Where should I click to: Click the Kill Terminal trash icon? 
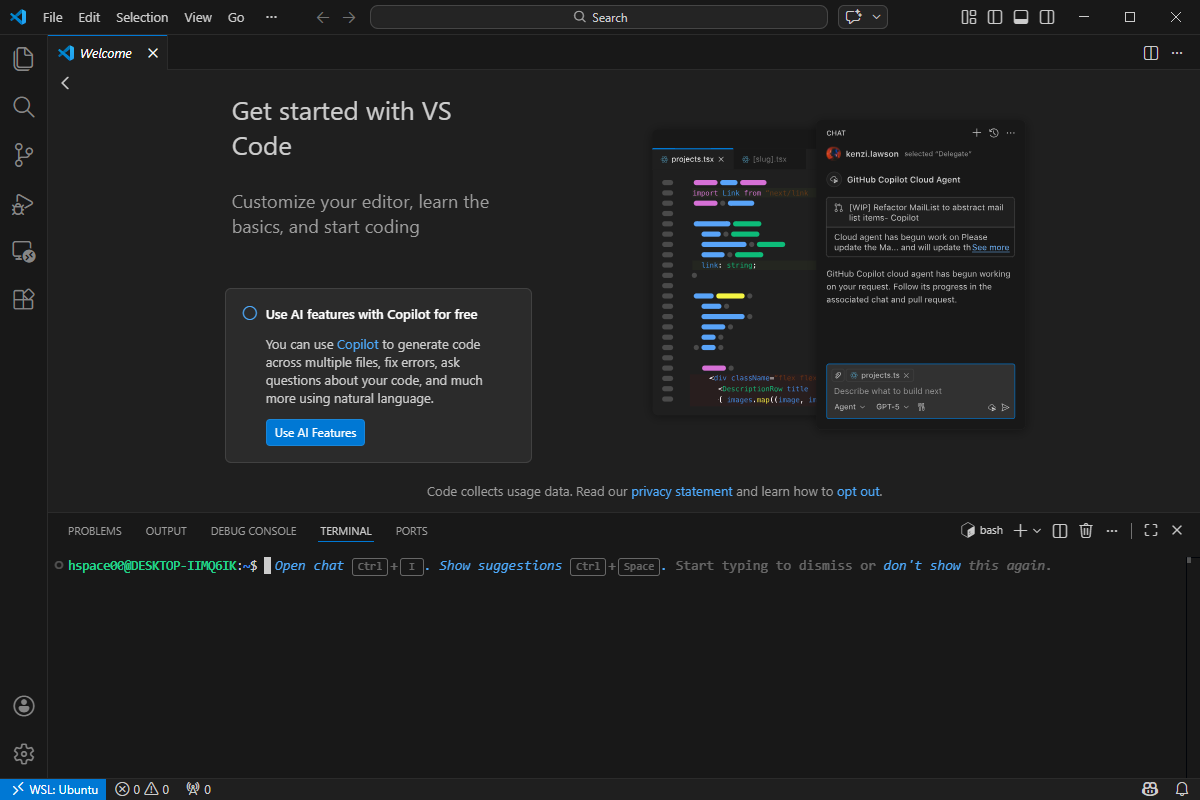pos(1086,530)
